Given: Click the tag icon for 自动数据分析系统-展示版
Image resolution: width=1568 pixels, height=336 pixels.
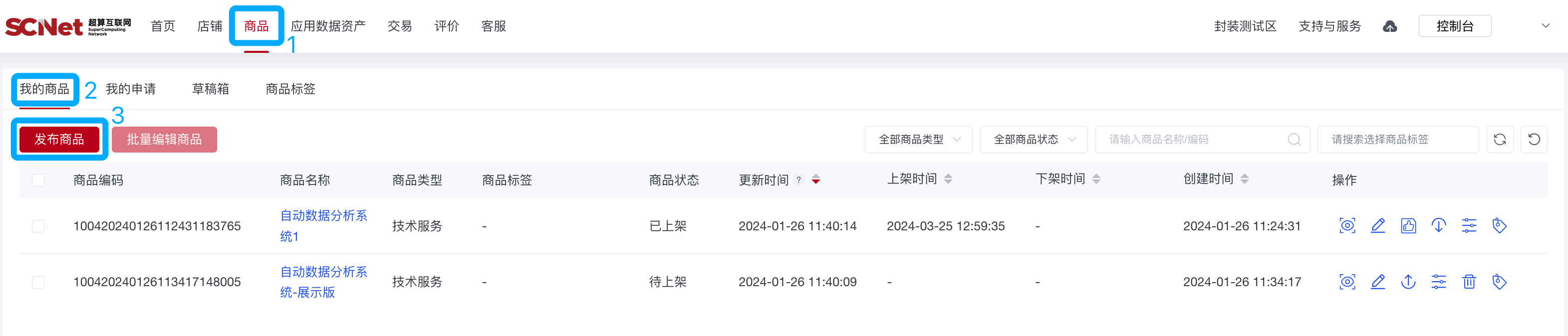Looking at the screenshot, I should click(1499, 282).
